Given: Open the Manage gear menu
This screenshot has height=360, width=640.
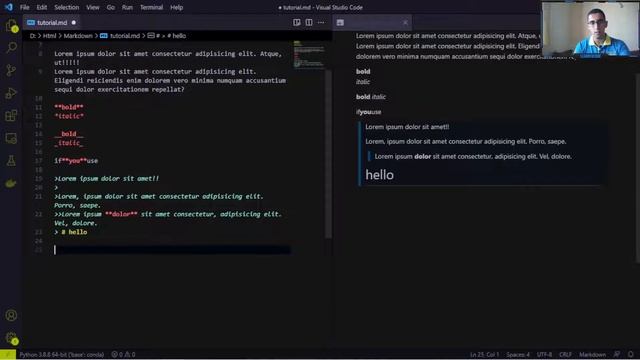Looking at the screenshot, I should tap(11, 338).
